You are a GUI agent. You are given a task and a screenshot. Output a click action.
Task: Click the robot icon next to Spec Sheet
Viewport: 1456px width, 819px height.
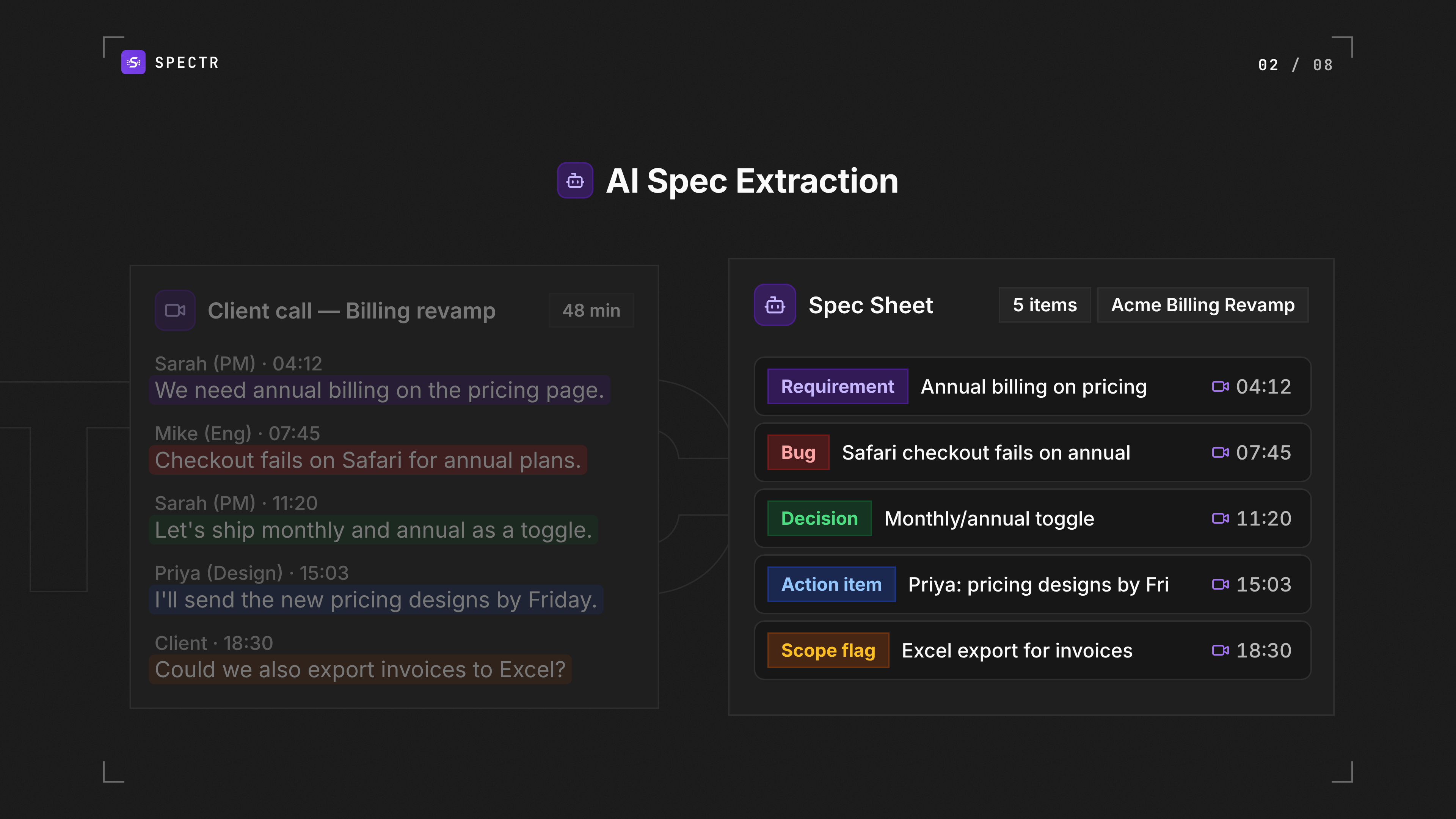775,305
